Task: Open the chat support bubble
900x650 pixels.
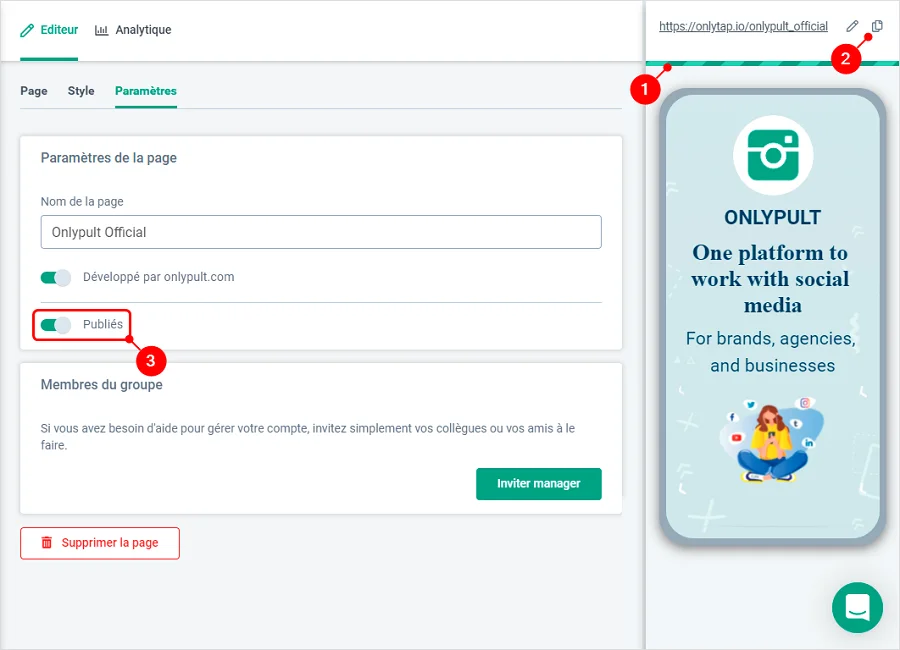Action: click(858, 608)
